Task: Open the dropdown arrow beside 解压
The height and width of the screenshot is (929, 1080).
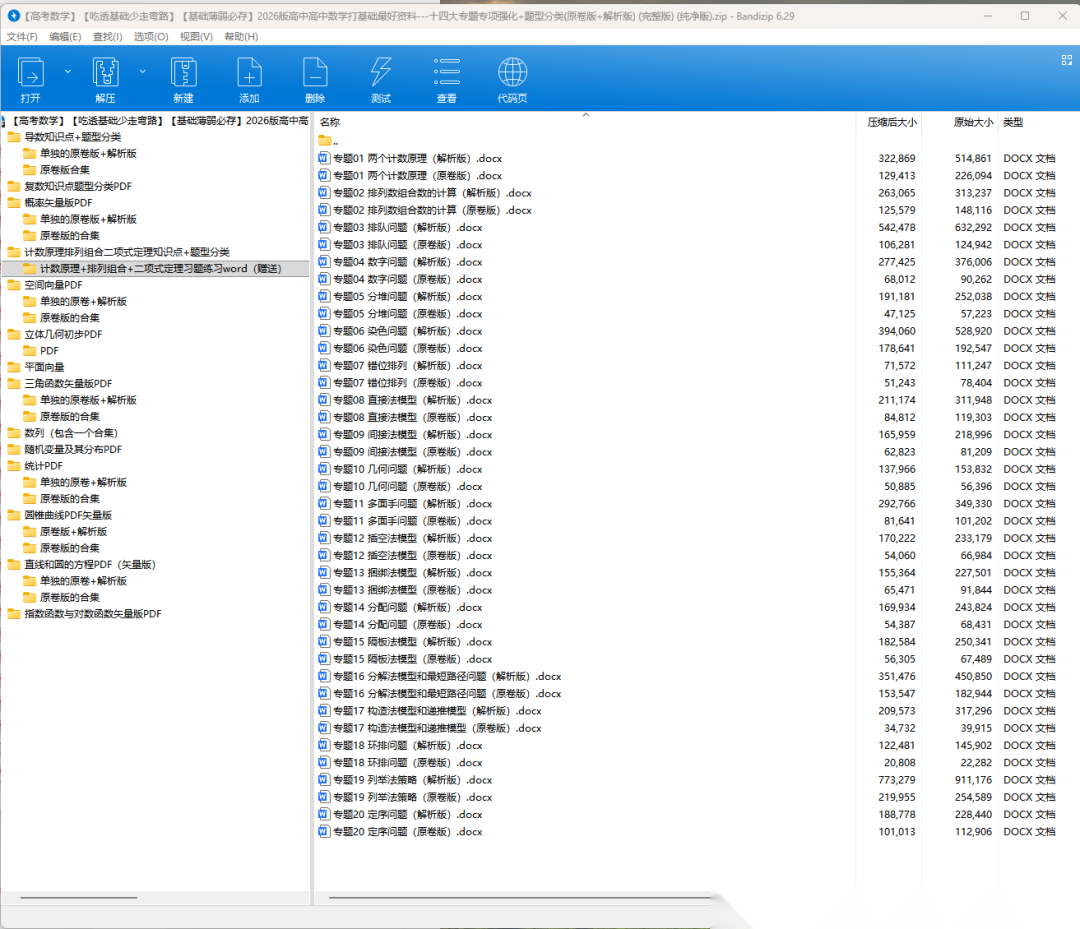Action: pos(143,72)
